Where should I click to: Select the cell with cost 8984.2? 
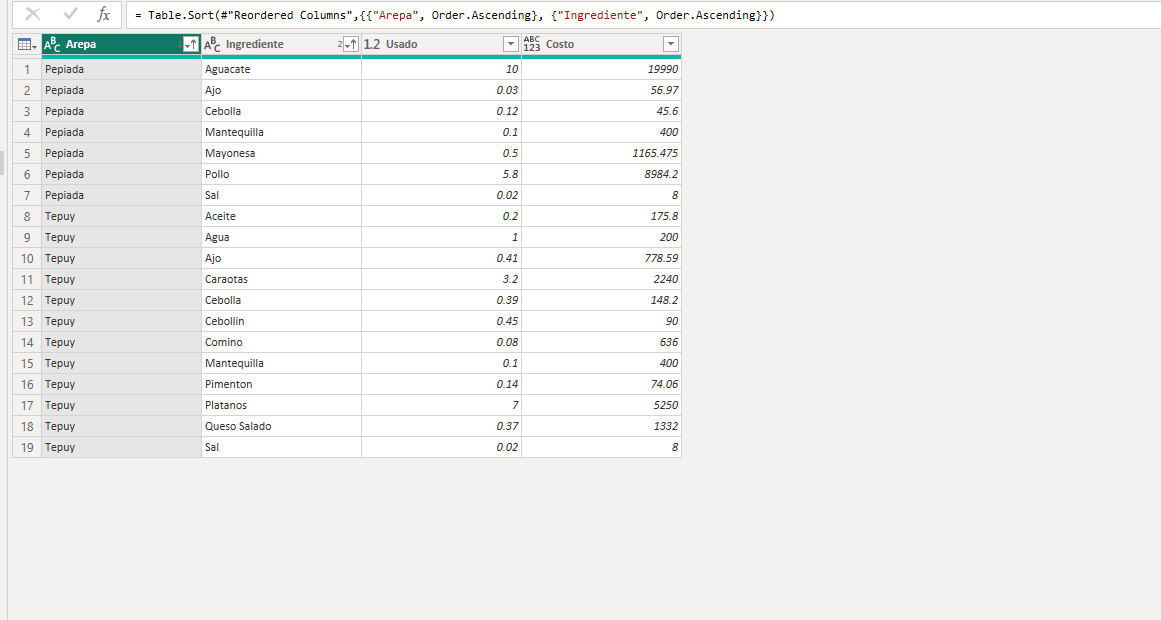[x=601, y=174]
